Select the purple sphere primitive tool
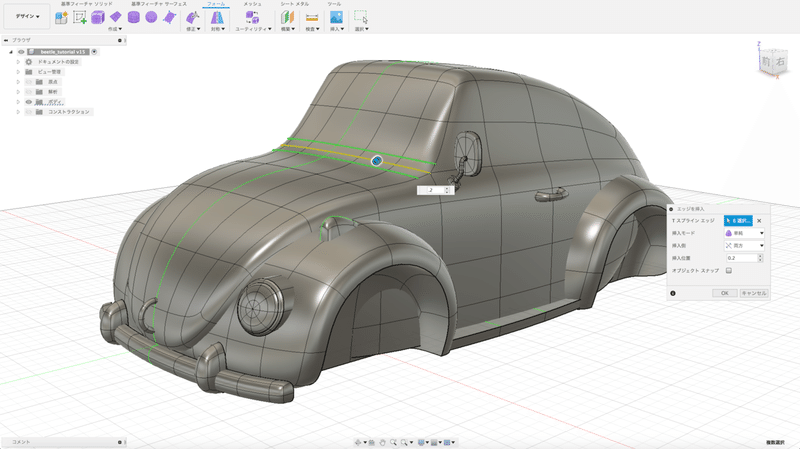 click(151, 18)
